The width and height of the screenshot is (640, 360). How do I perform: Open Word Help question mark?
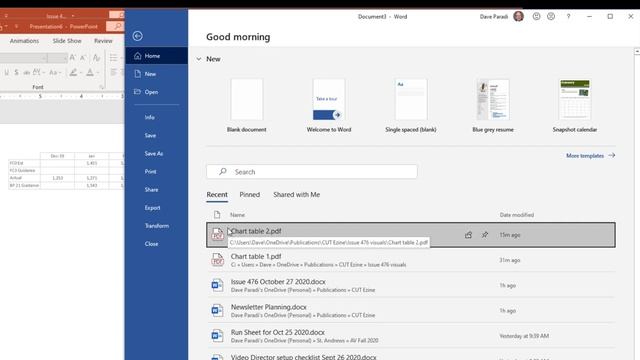568,17
